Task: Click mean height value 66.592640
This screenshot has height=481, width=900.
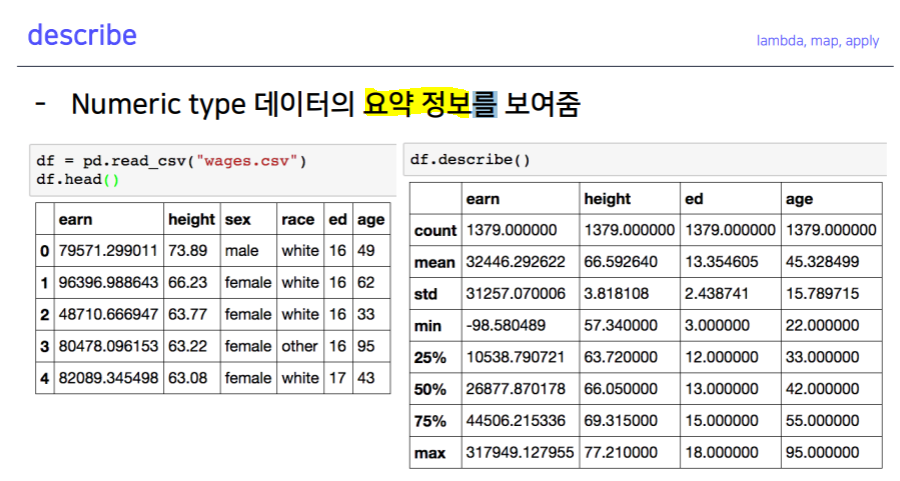Action: pos(620,262)
